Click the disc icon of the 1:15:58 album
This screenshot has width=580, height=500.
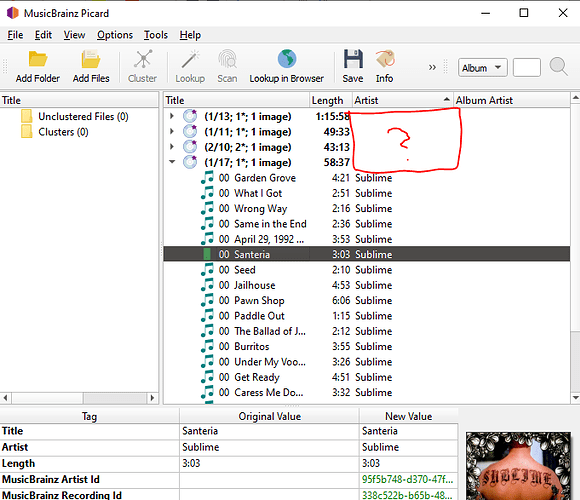coord(190,116)
